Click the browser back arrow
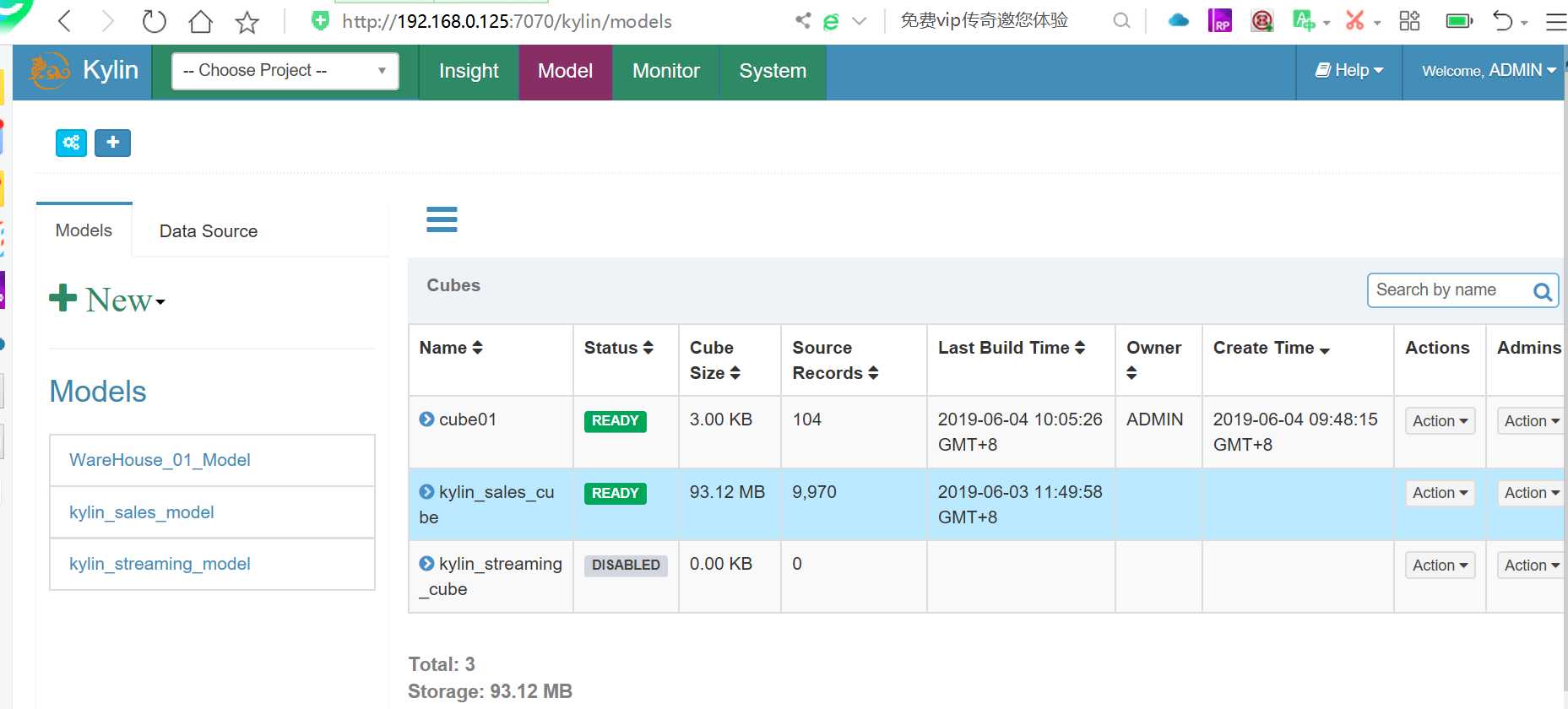Viewport: 1568px width, 709px height. click(64, 20)
